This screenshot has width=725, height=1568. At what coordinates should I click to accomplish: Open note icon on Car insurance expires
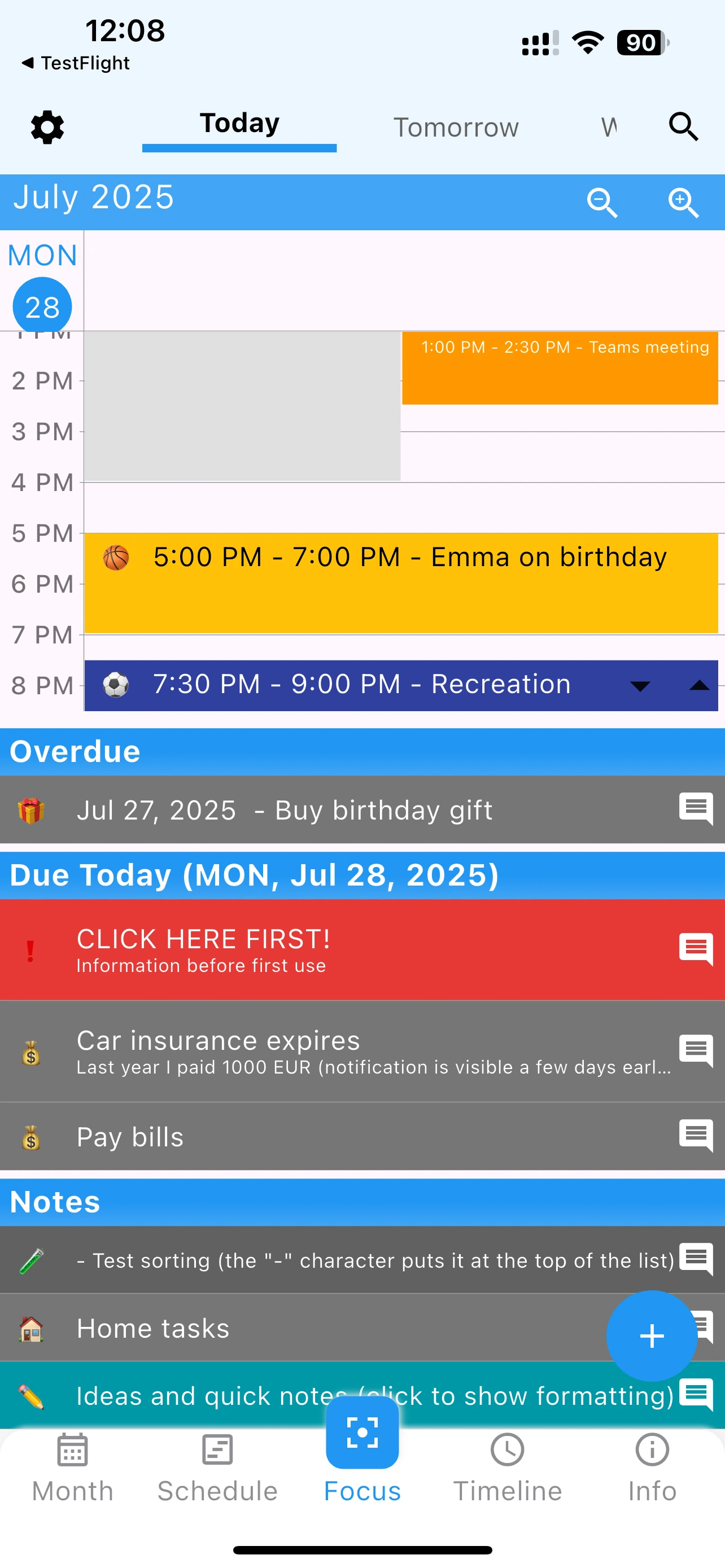click(x=696, y=1050)
